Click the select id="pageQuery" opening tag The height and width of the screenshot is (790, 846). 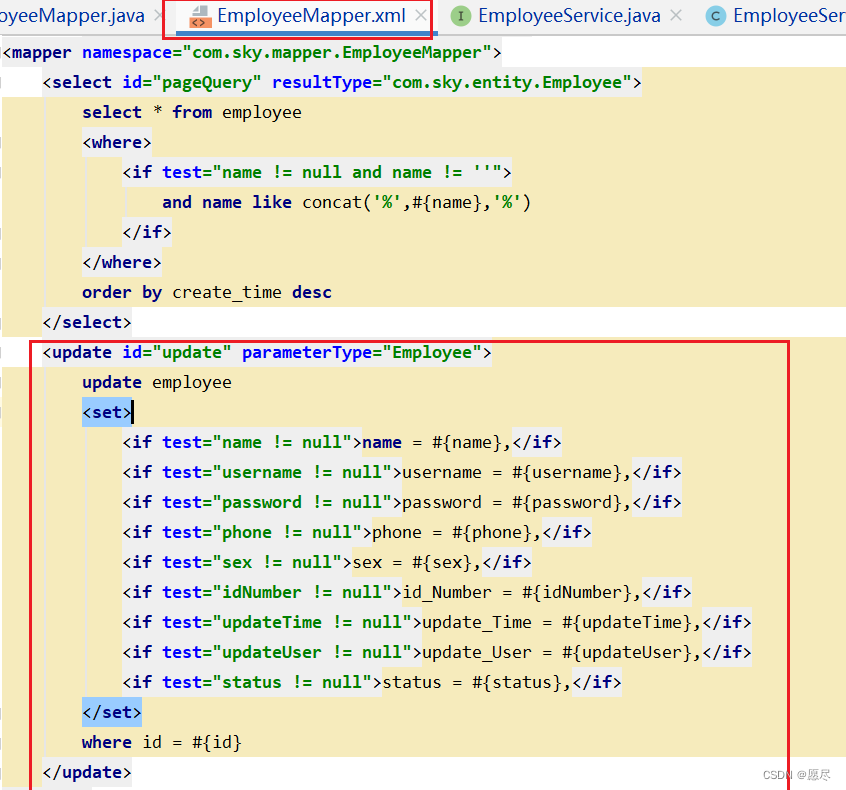pyautogui.click(x=342, y=83)
